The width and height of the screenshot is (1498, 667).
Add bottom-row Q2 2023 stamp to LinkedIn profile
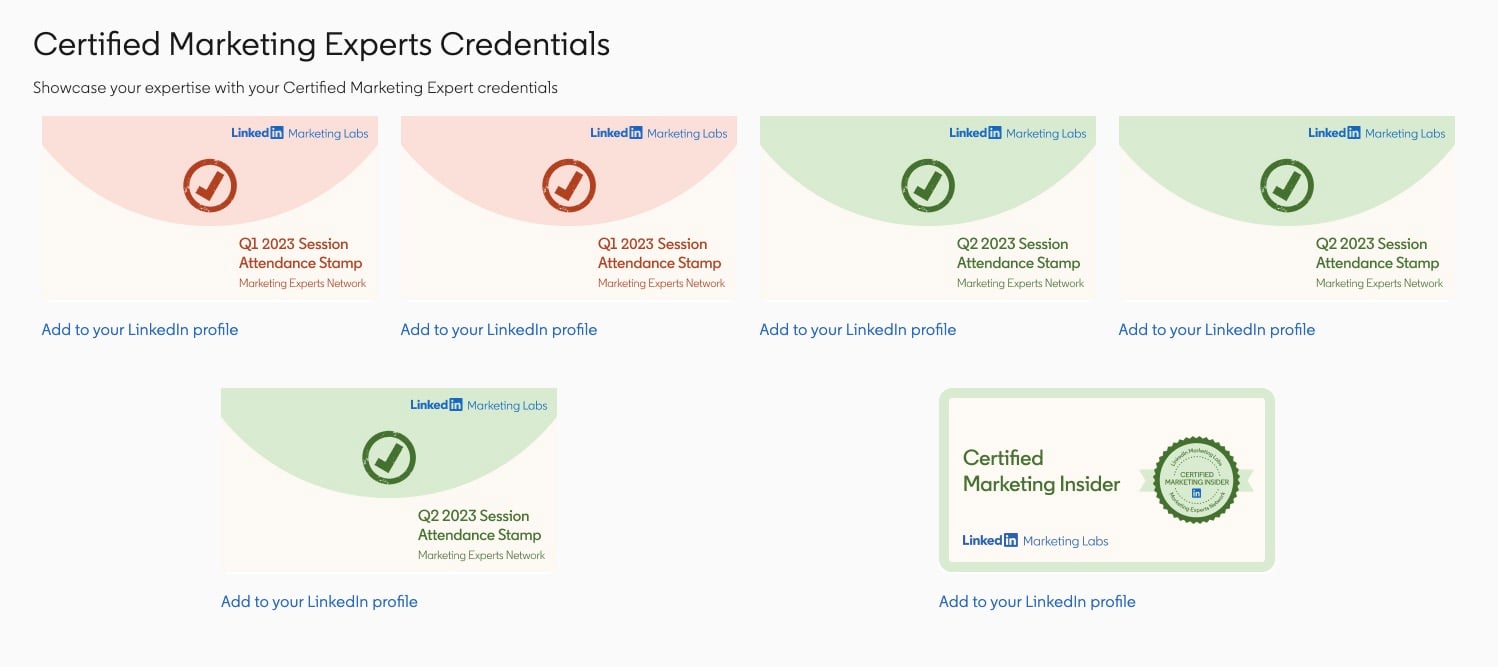(319, 601)
